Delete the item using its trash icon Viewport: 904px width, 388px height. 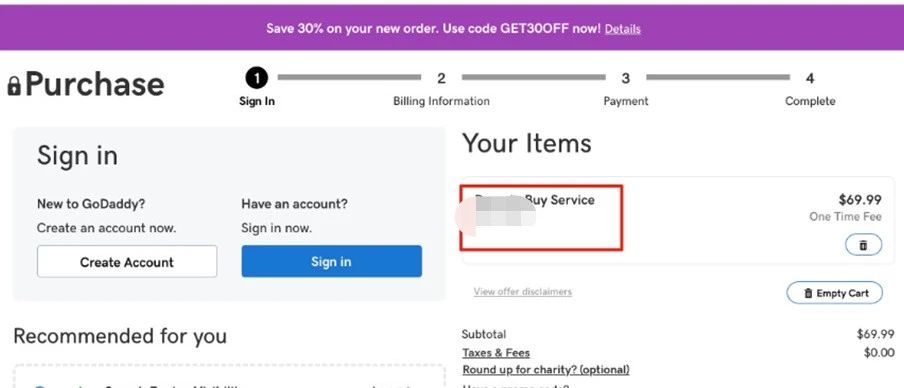863,245
